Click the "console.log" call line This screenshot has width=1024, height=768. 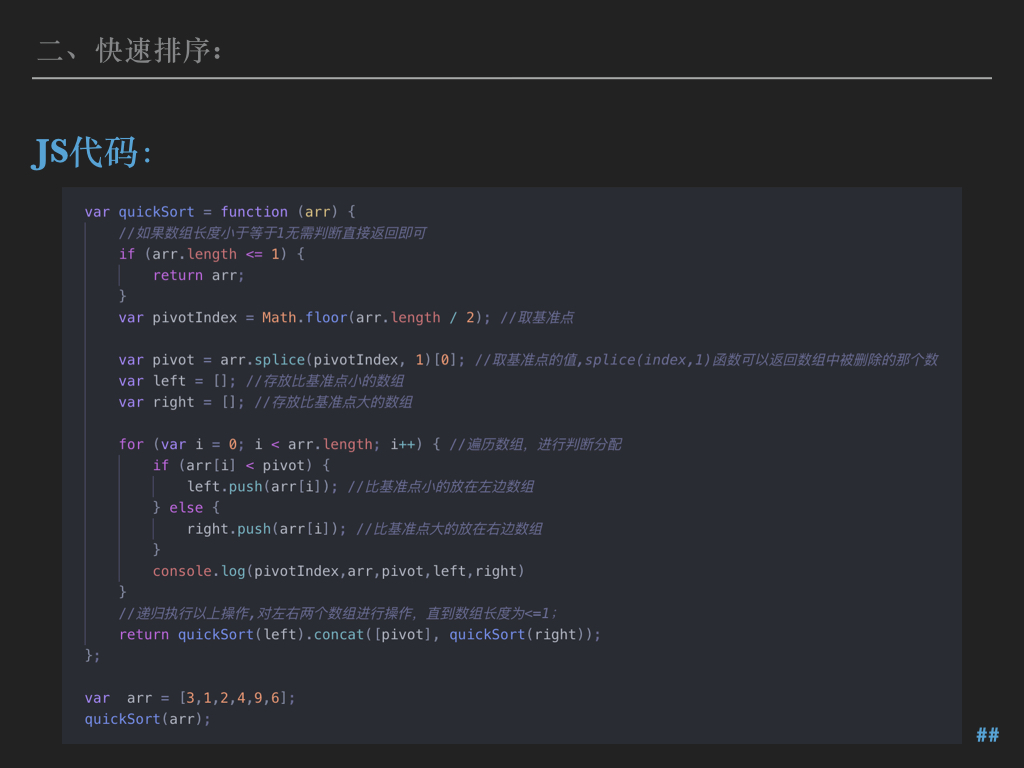tap(338, 571)
